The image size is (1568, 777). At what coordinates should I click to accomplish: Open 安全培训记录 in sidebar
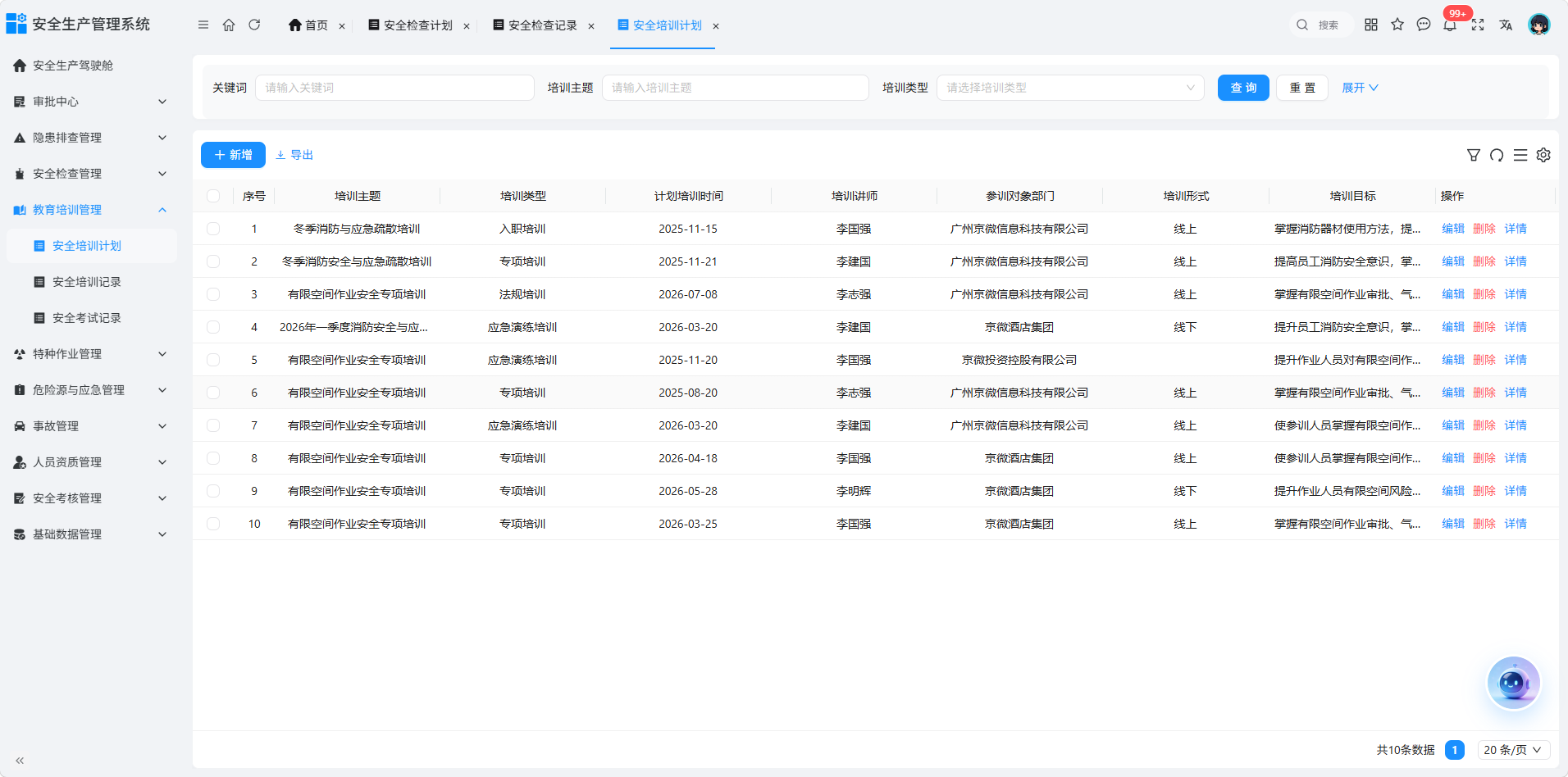pos(90,282)
